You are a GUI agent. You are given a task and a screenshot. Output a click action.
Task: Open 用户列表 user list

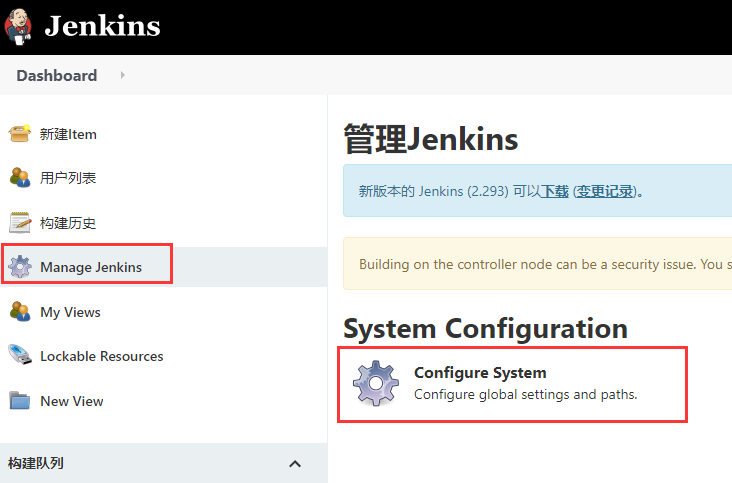tap(68, 178)
